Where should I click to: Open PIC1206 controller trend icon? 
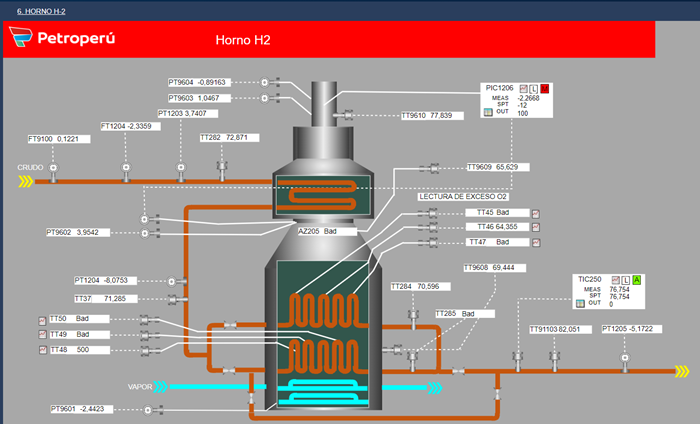point(524,89)
